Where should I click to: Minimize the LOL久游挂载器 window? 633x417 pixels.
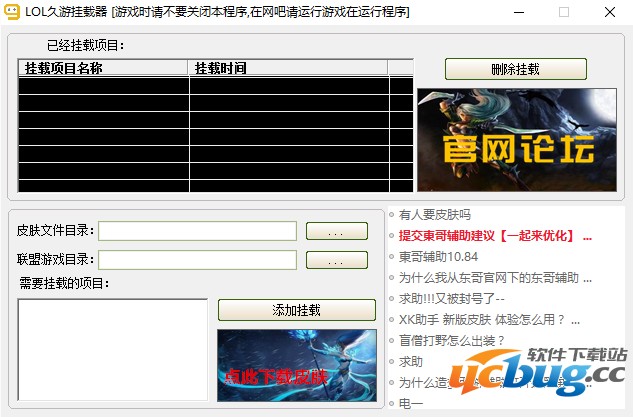517,12
